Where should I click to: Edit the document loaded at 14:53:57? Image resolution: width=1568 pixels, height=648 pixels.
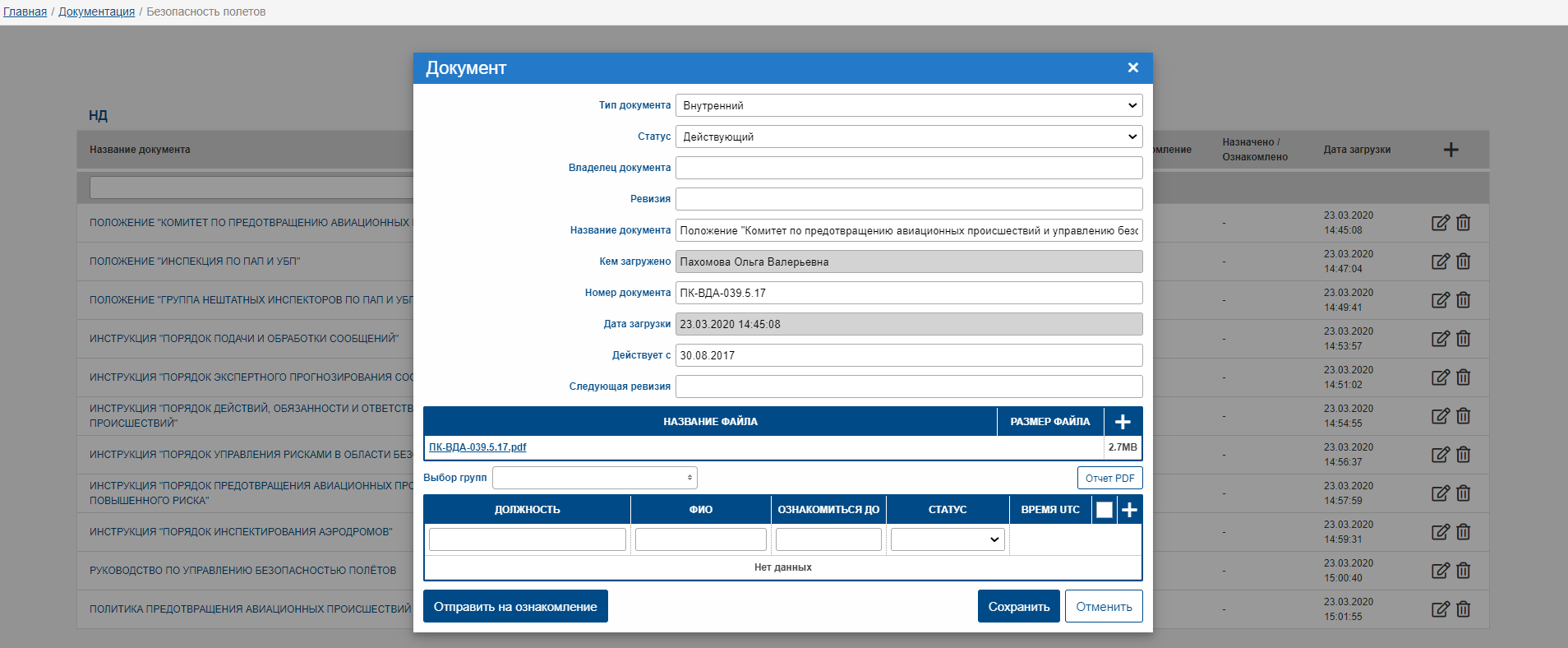(x=1441, y=339)
